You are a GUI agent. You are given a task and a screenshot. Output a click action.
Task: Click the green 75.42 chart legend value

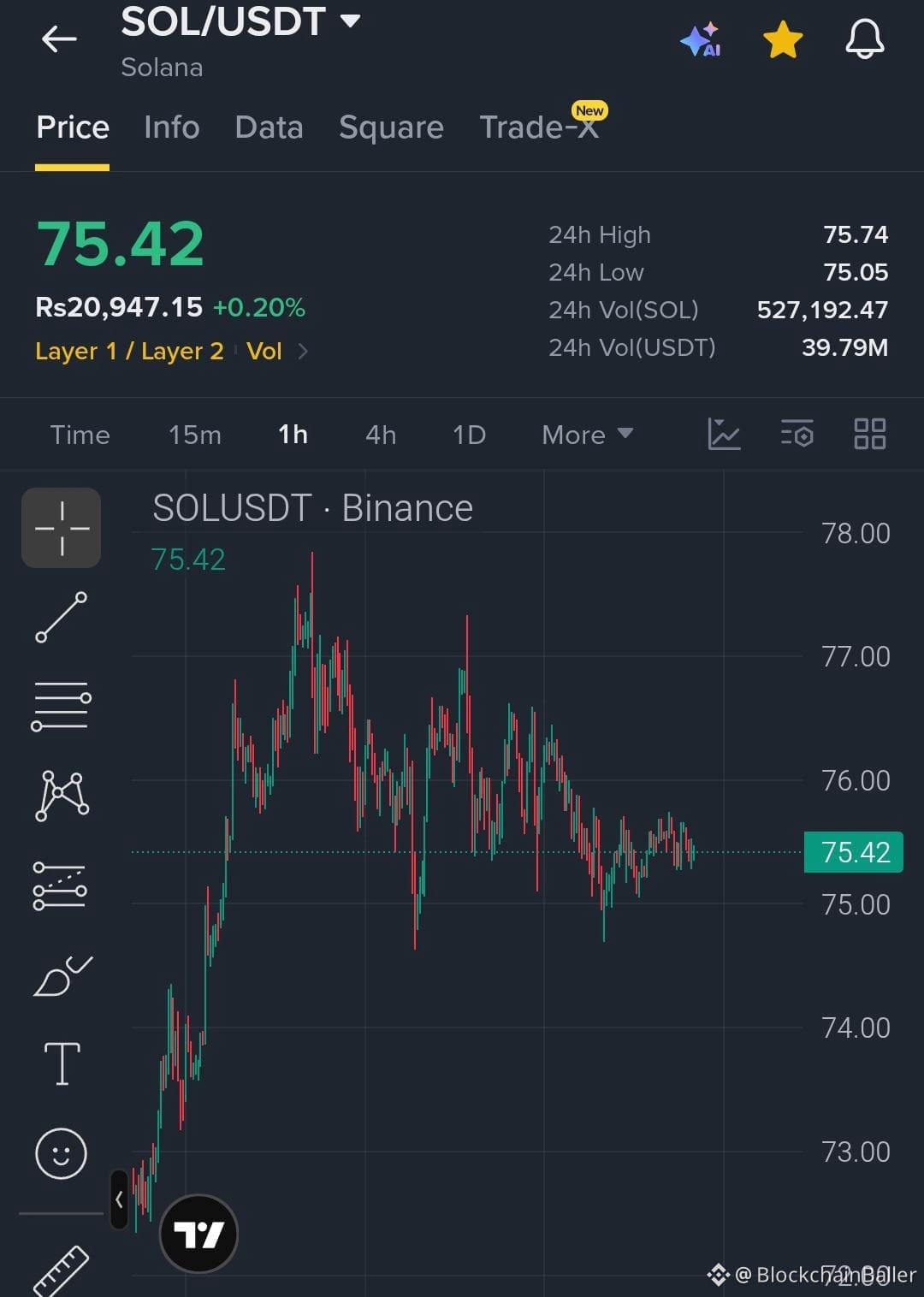coord(188,560)
